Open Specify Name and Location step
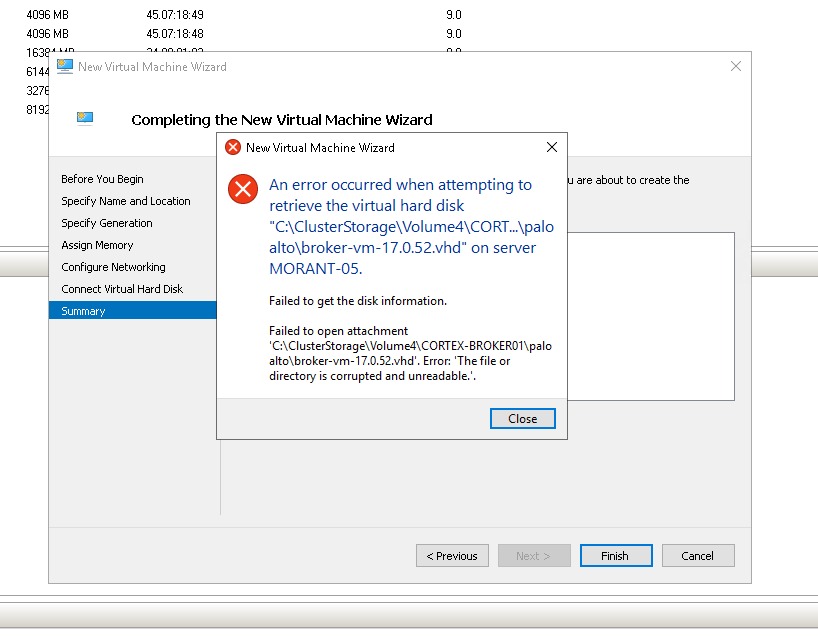The image size is (818, 636). coord(126,201)
